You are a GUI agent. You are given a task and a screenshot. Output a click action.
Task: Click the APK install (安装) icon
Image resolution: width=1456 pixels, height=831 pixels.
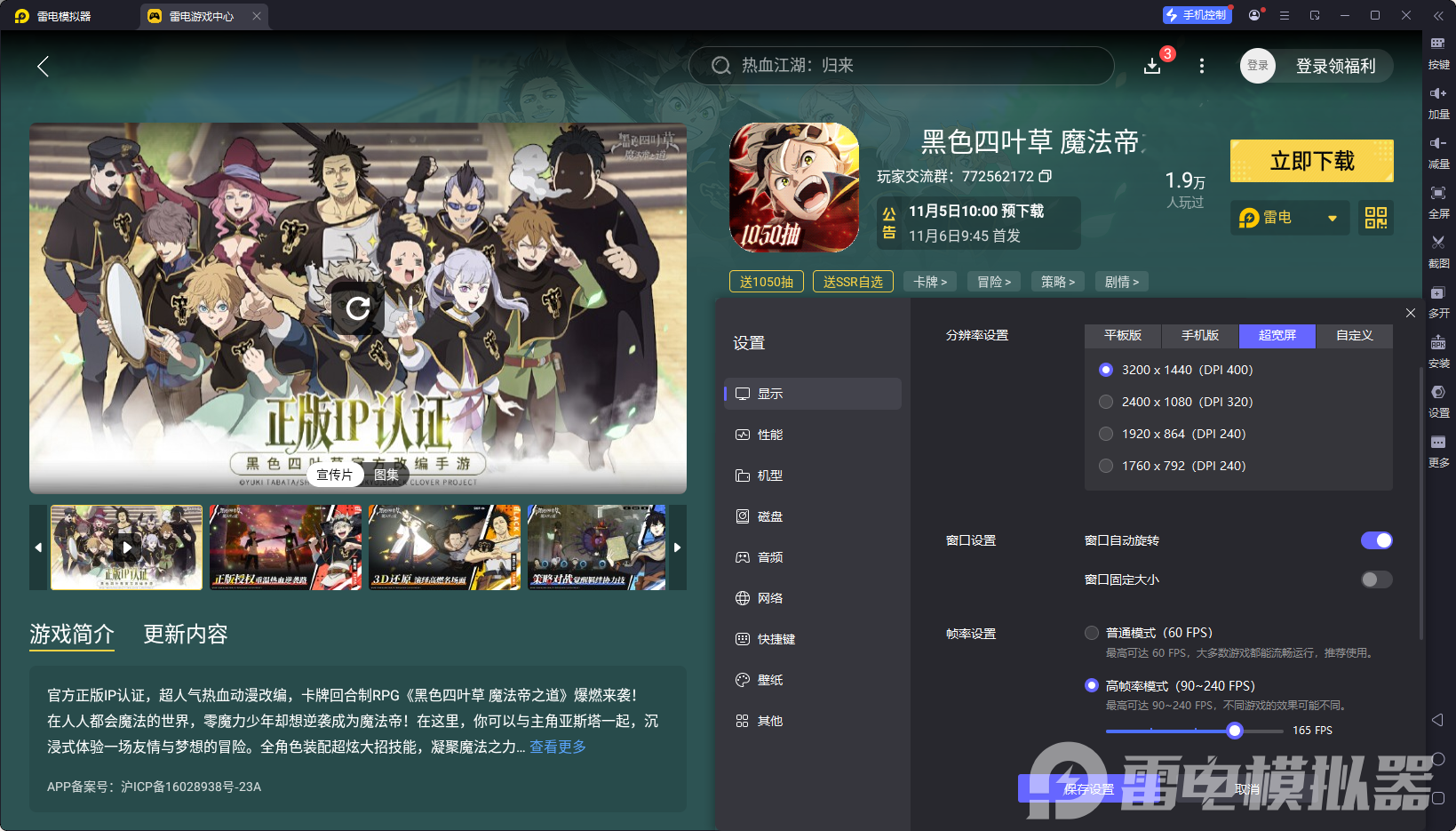click(1439, 352)
